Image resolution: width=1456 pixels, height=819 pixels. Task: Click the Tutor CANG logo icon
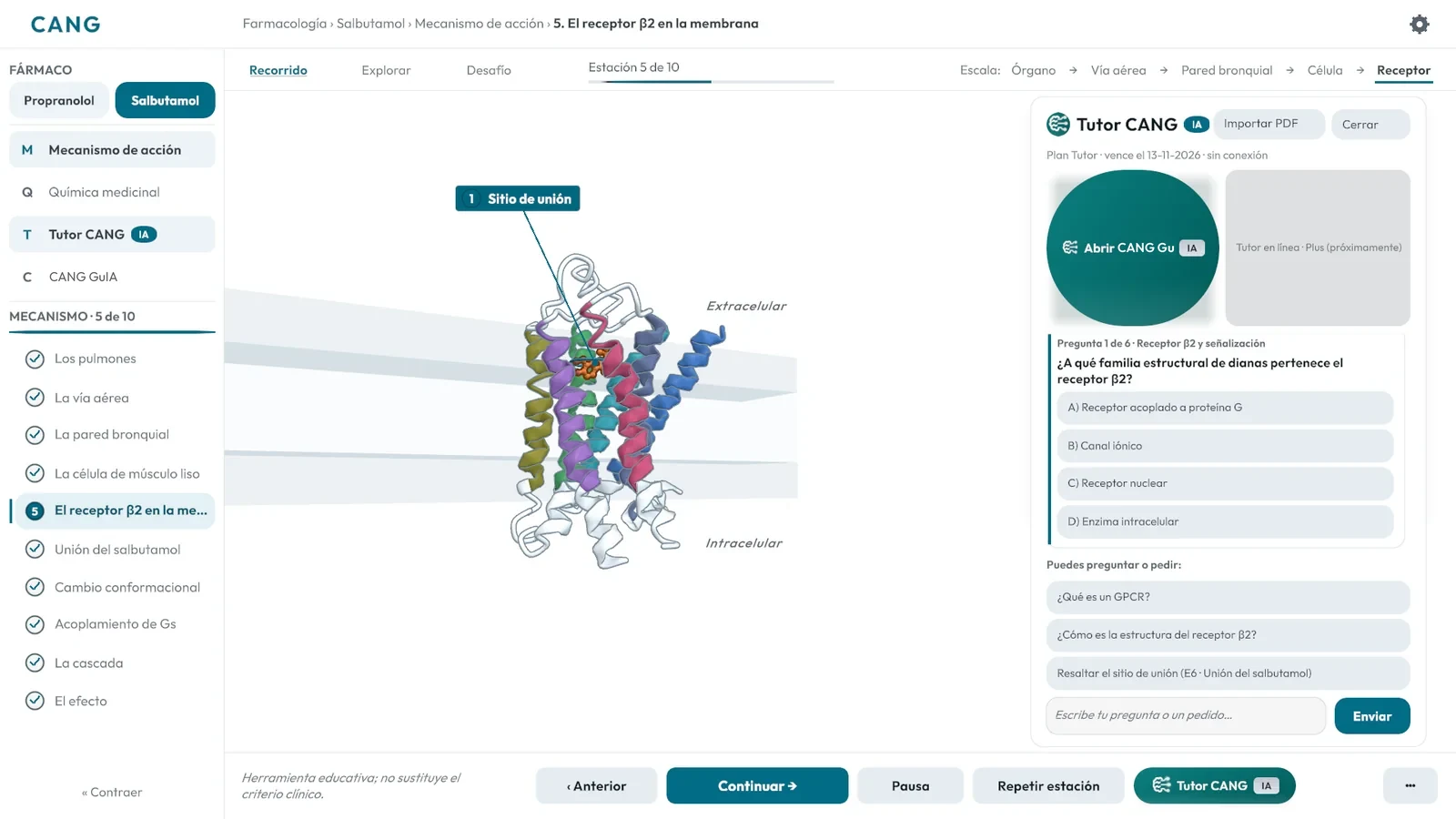pos(1057,124)
